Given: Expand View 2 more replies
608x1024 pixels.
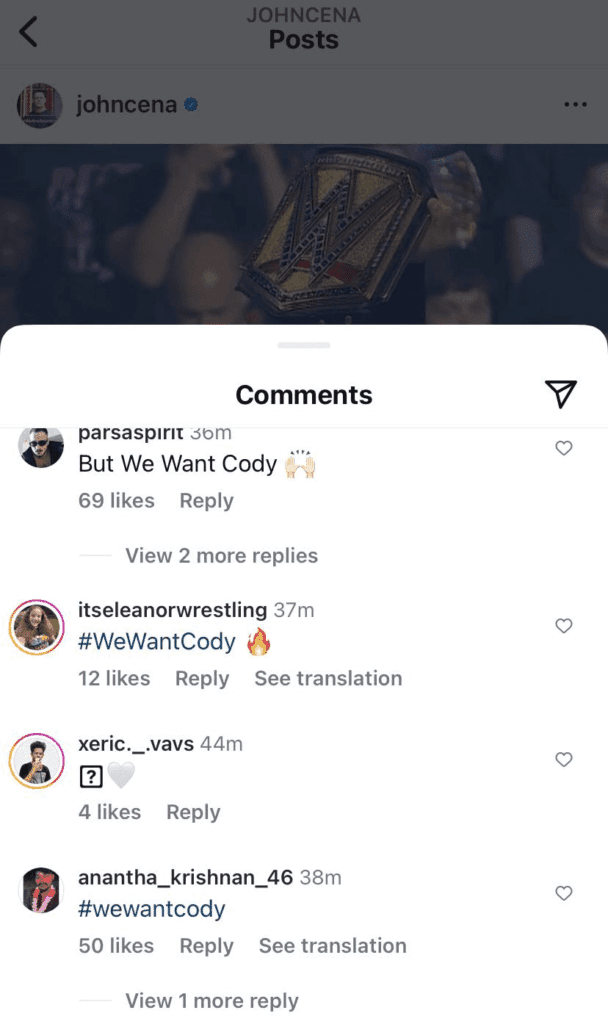Looking at the screenshot, I should point(221,556).
